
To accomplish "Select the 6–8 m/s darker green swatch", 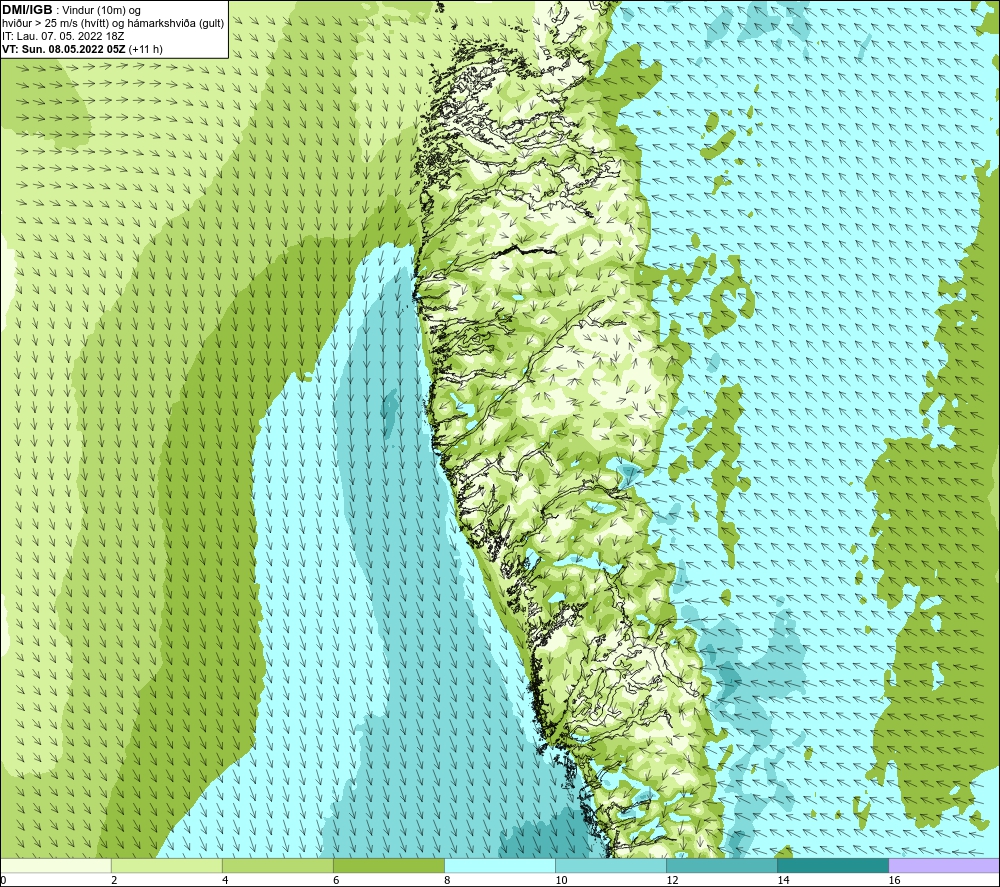I will coord(389,865).
